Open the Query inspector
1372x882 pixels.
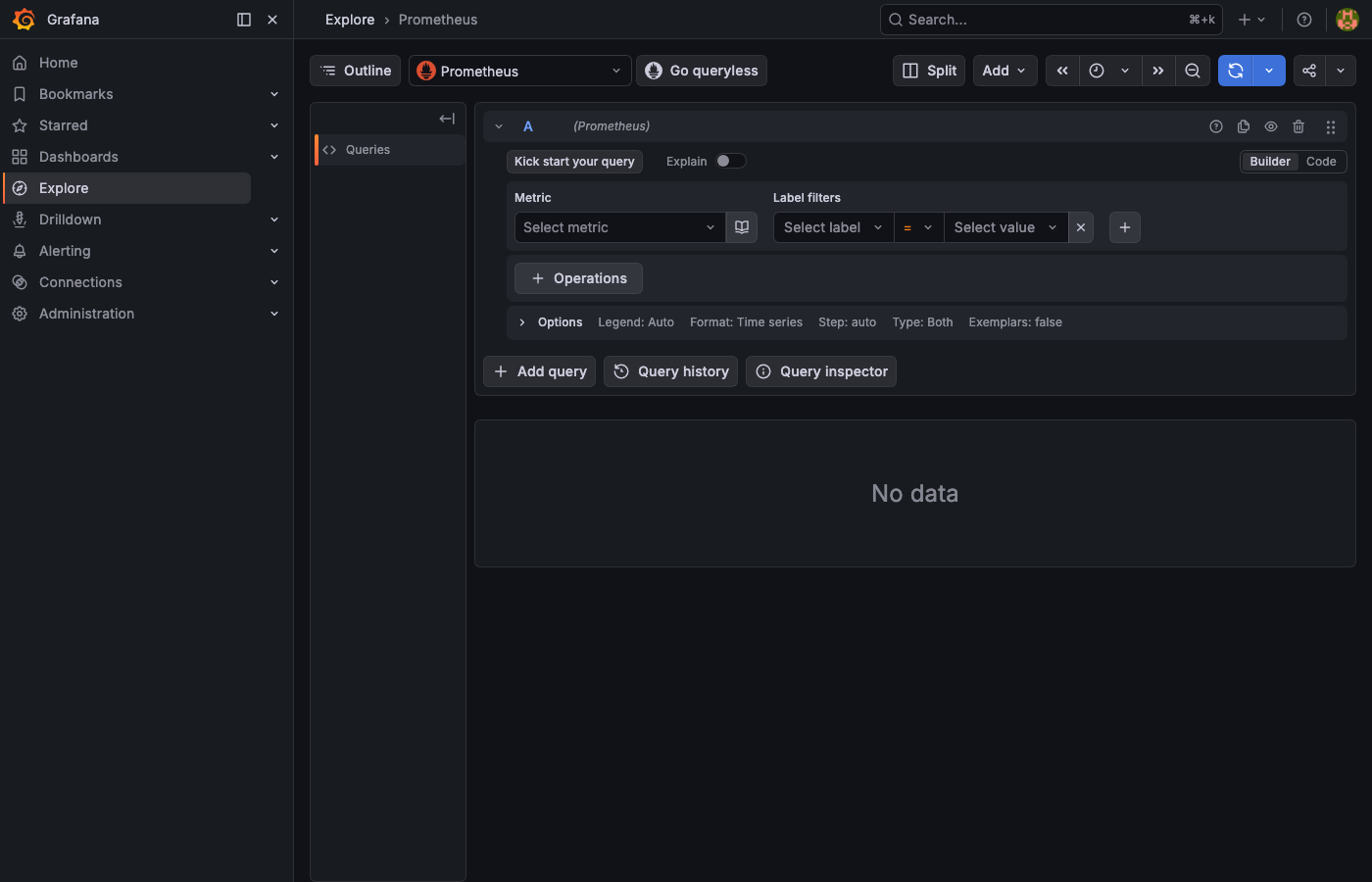(821, 370)
